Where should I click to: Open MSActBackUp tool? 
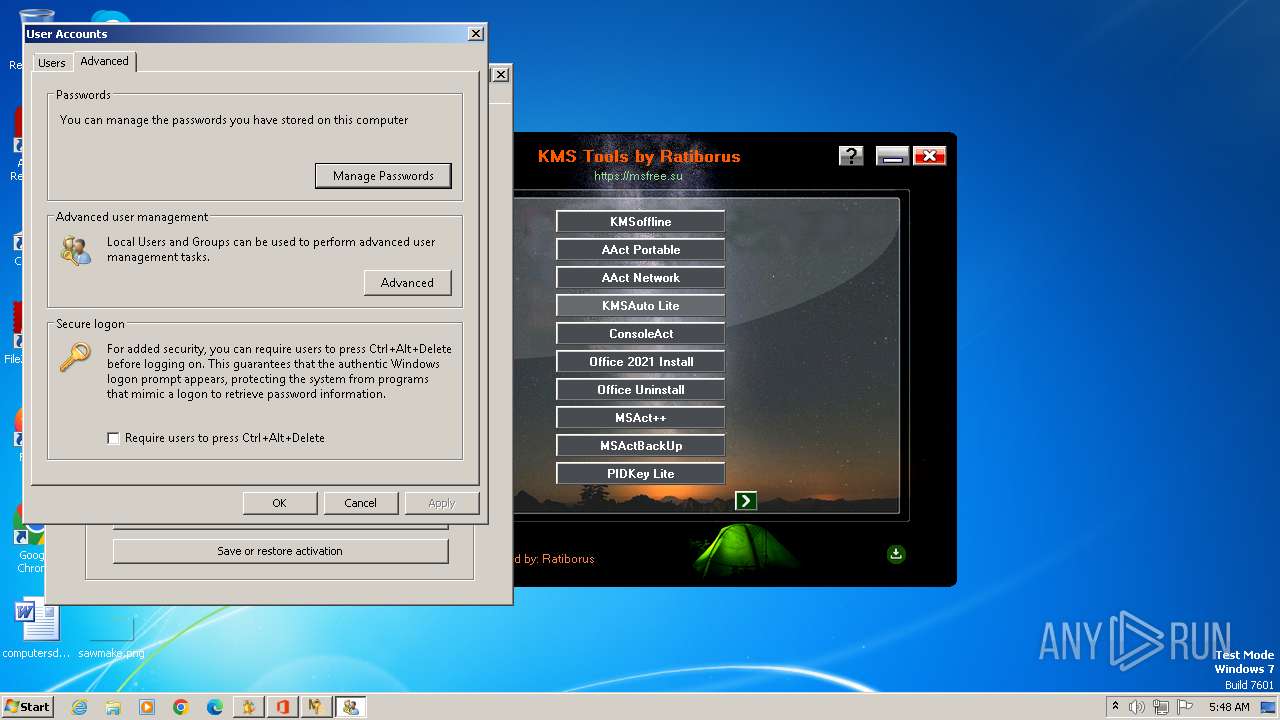[x=640, y=446]
